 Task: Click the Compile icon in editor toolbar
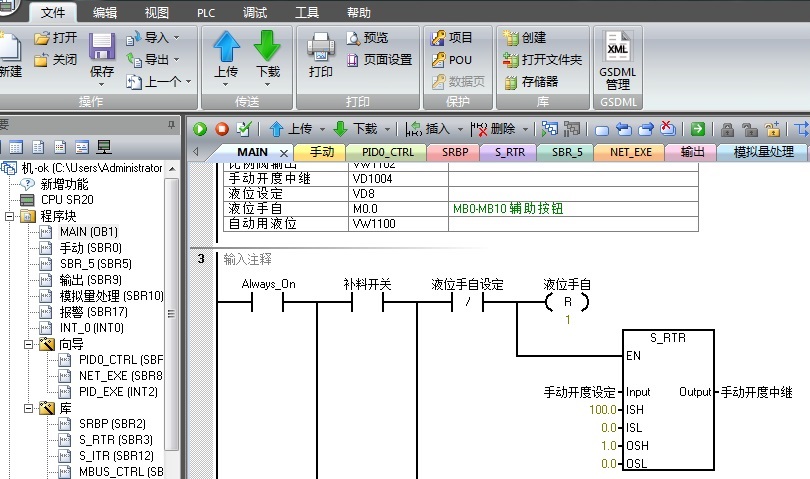pos(244,129)
